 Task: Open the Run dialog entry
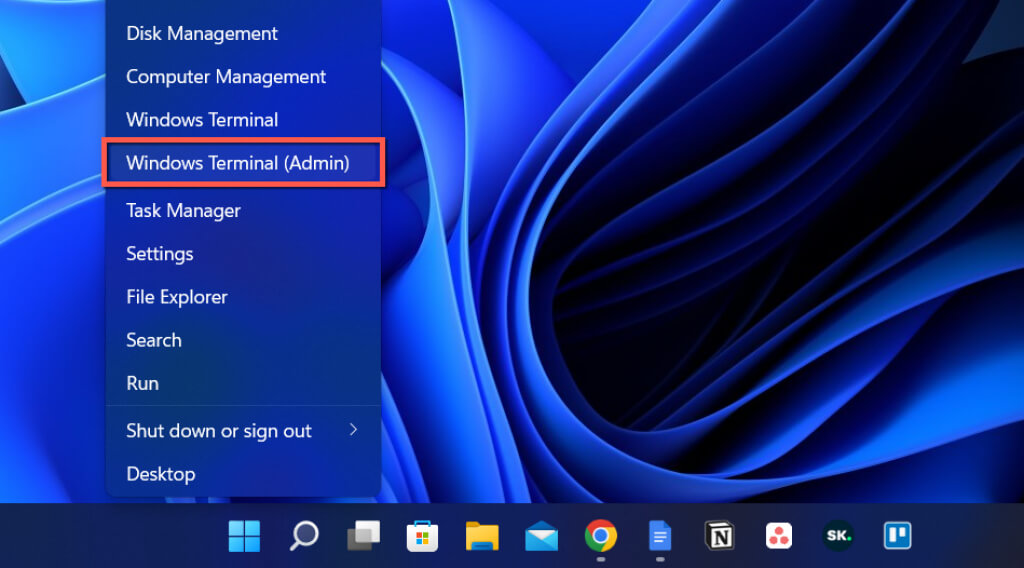point(243,383)
